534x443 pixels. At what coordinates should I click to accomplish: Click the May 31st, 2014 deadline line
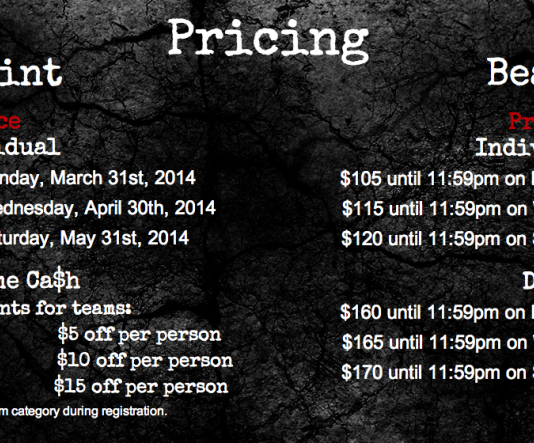[x=94, y=238]
